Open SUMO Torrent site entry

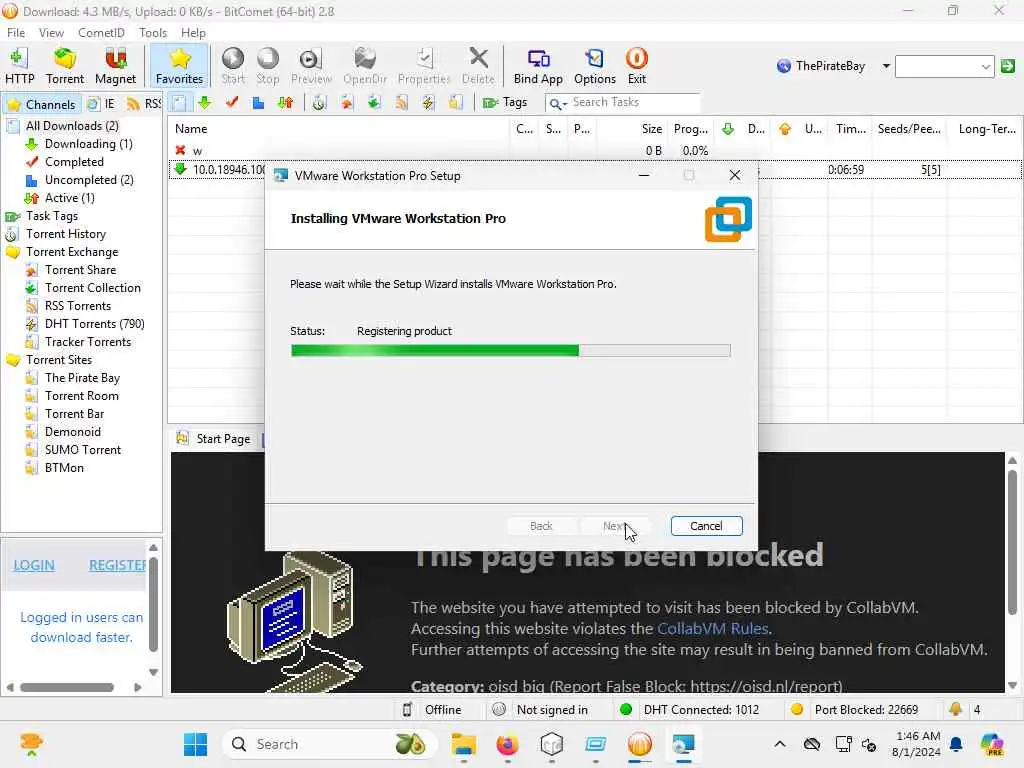[x=83, y=449]
